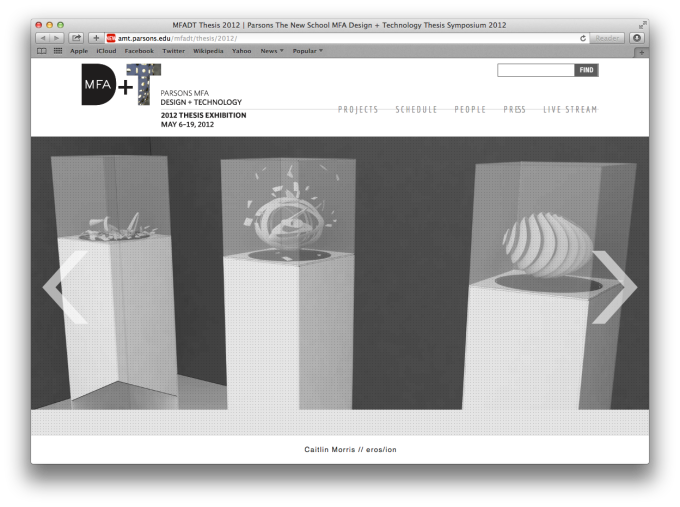Click the pedestal sculpture slideshow image
The height and width of the screenshot is (507, 680).
(x=340, y=273)
